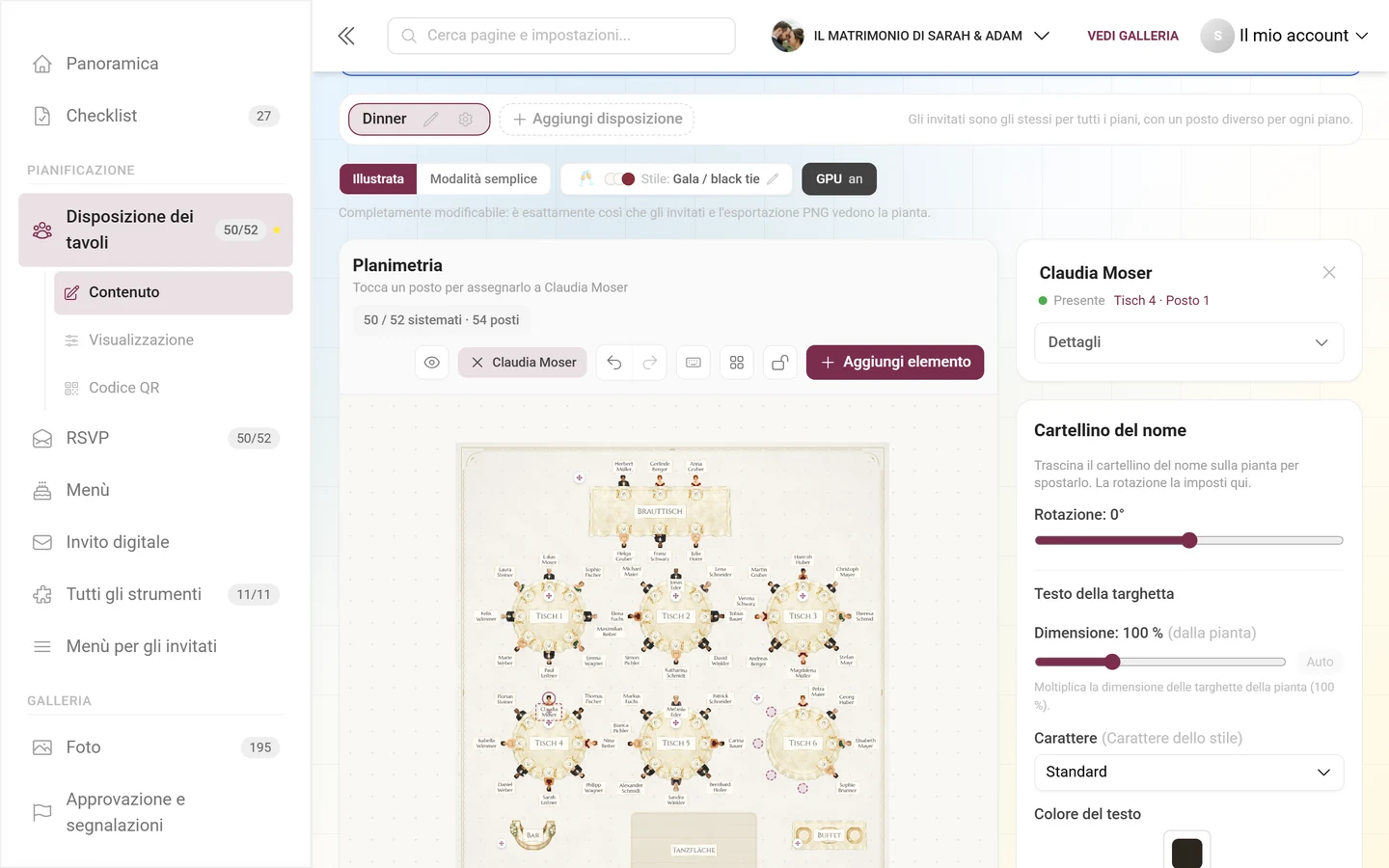Open the keyboard shortcuts icon
The width and height of the screenshot is (1389, 868).
point(694,363)
